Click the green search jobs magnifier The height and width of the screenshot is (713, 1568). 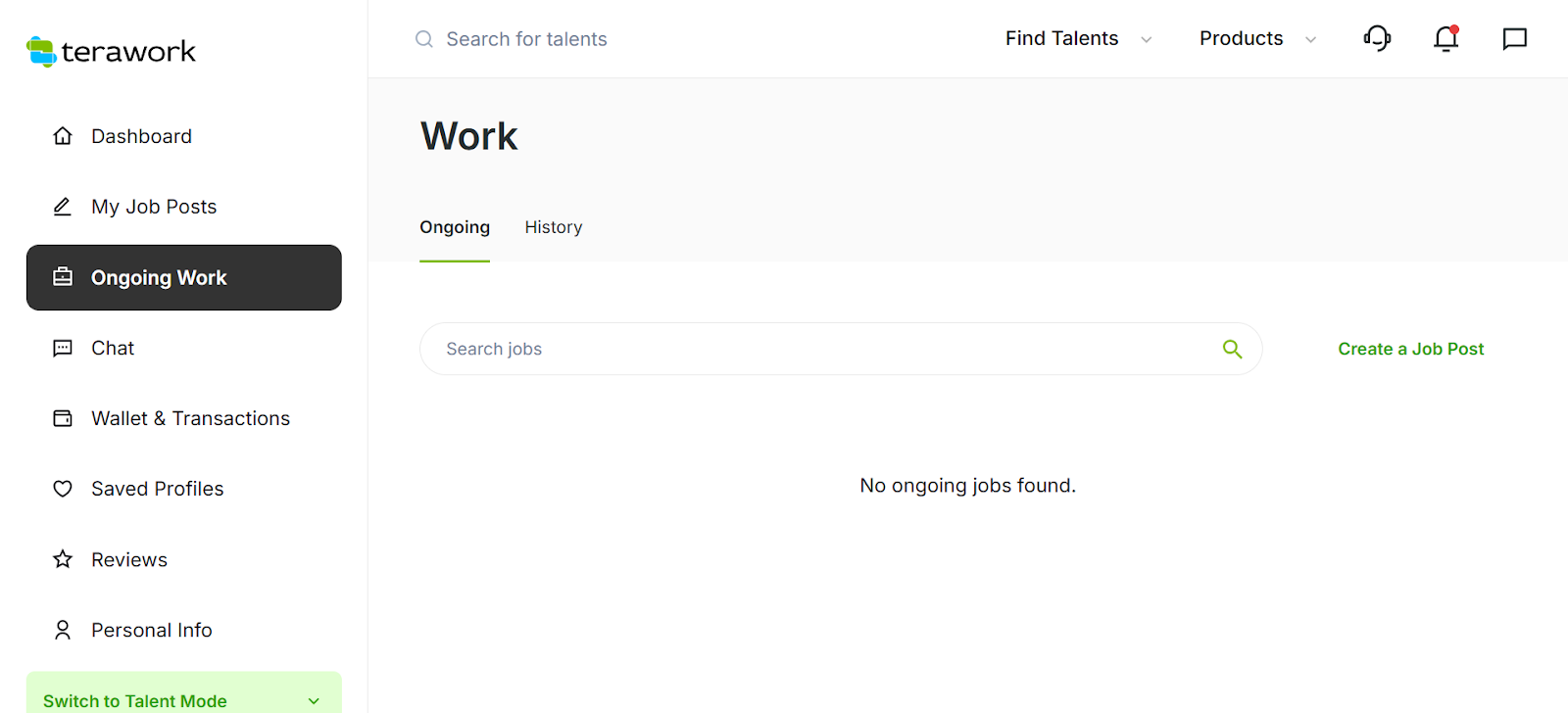1232,349
